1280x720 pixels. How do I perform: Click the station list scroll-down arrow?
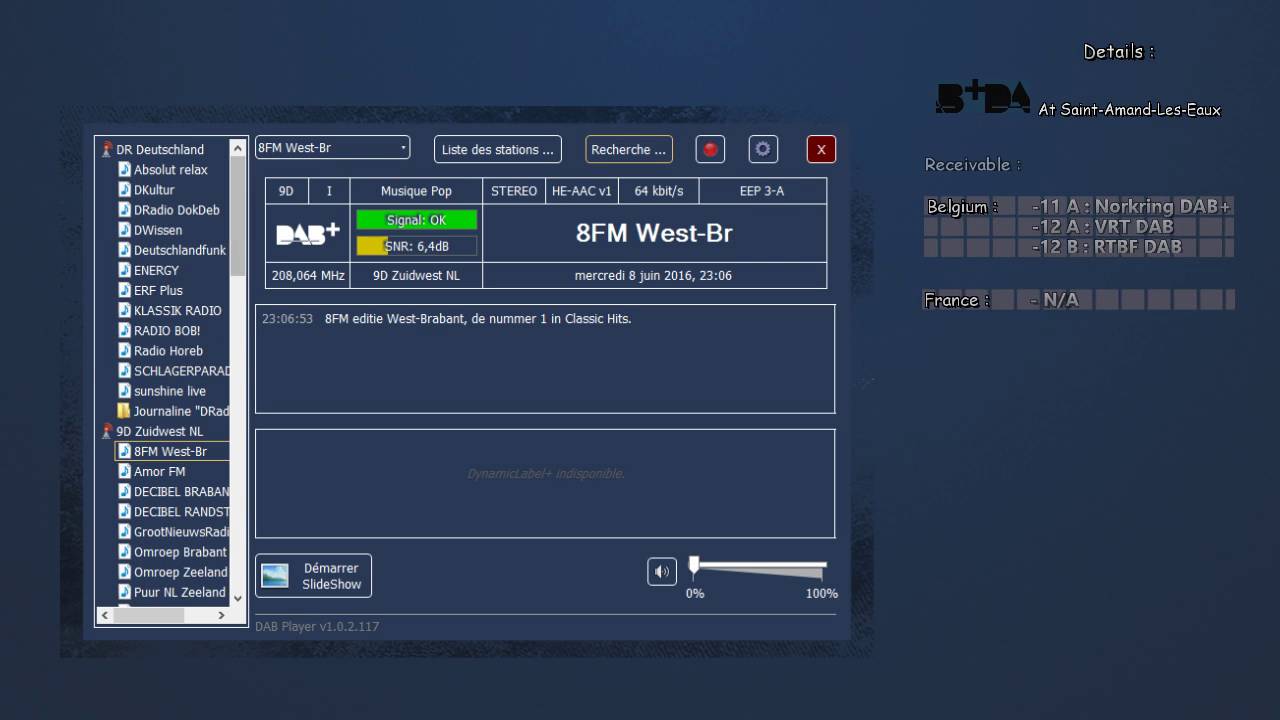click(238, 598)
